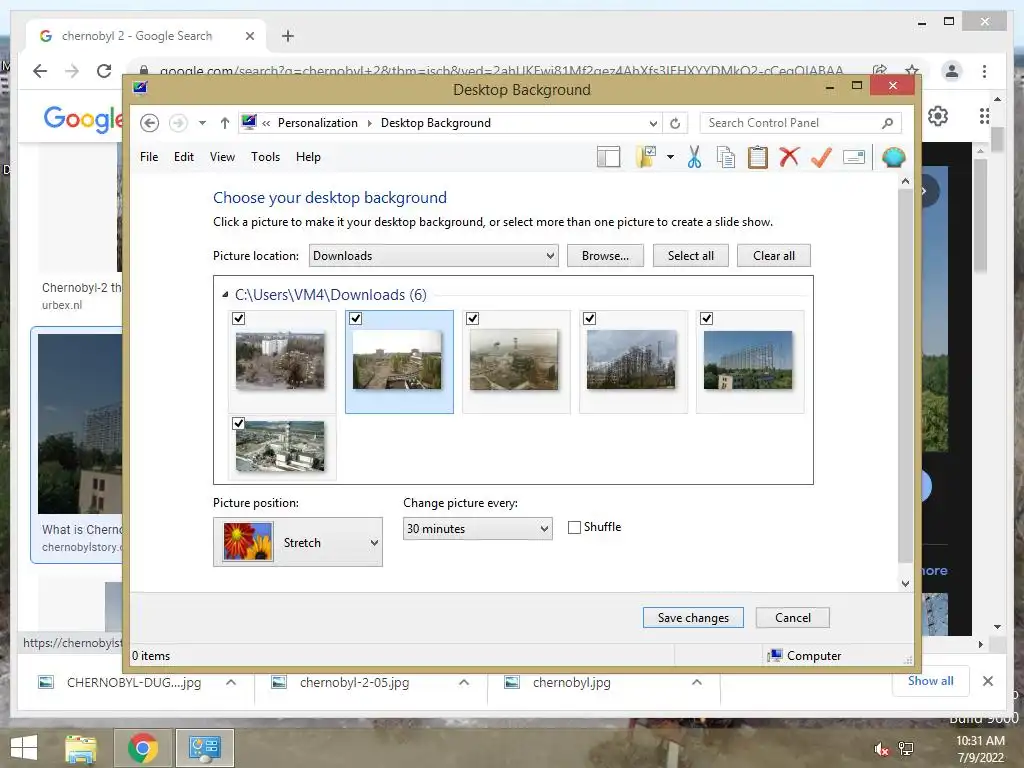This screenshot has height=768, width=1024.
Task: Open Google apps grid icon
Action: coord(984,116)
